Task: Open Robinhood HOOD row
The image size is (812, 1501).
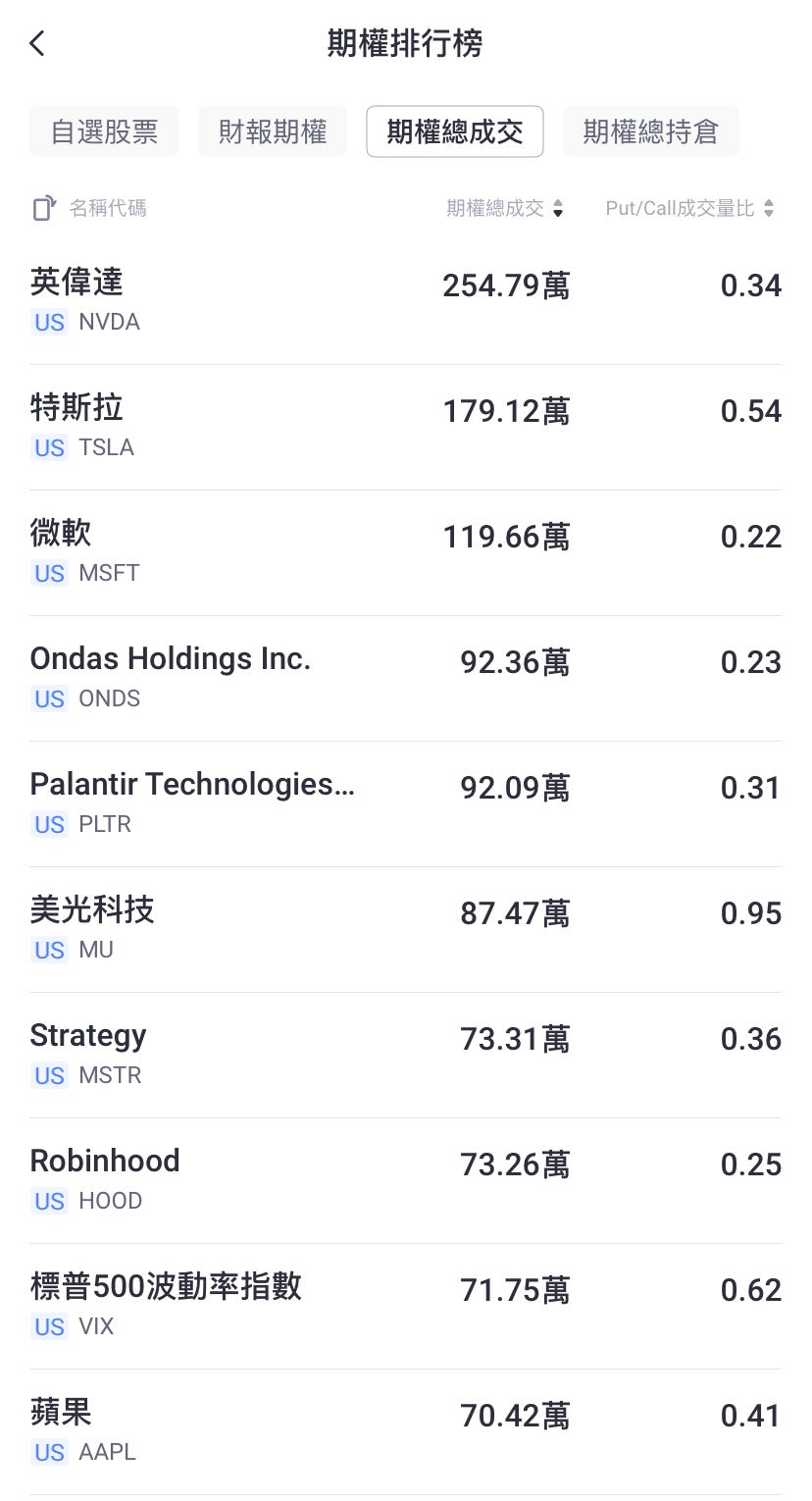Action: coord(406,1181)
